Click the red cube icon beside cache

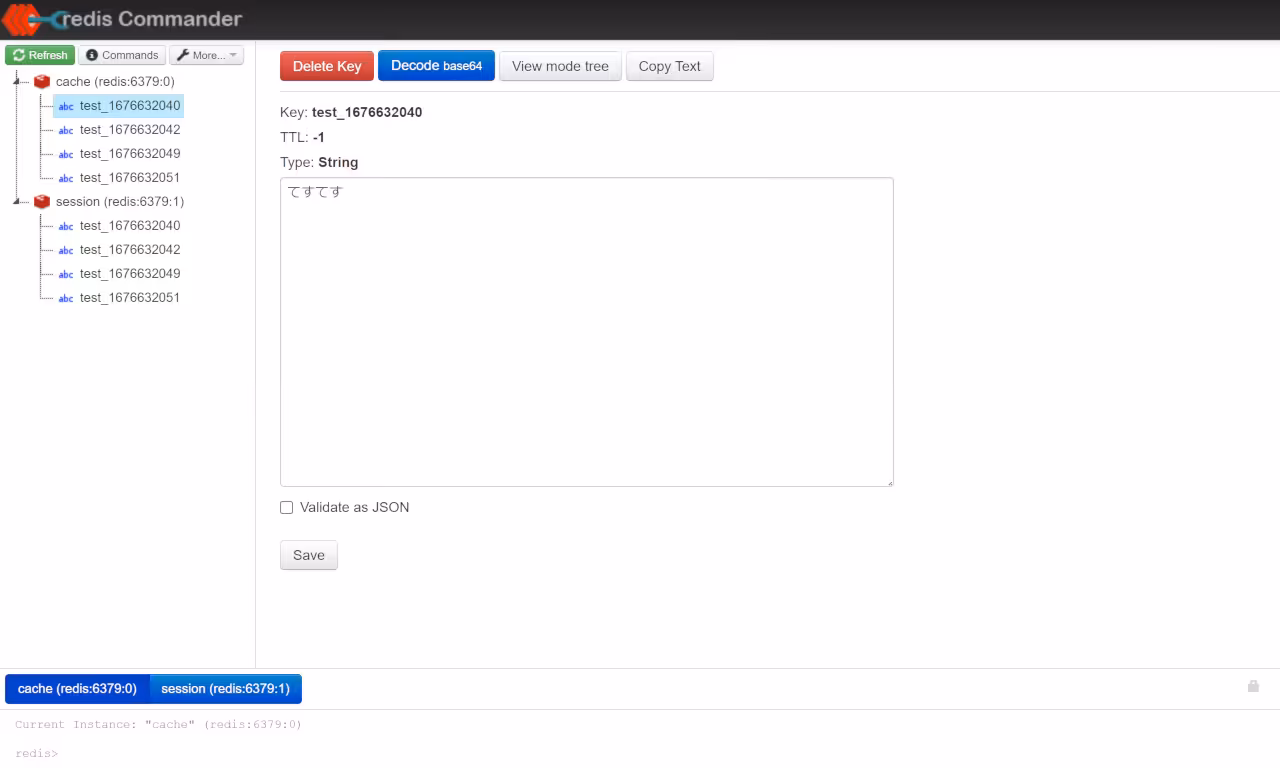point(42,82)
